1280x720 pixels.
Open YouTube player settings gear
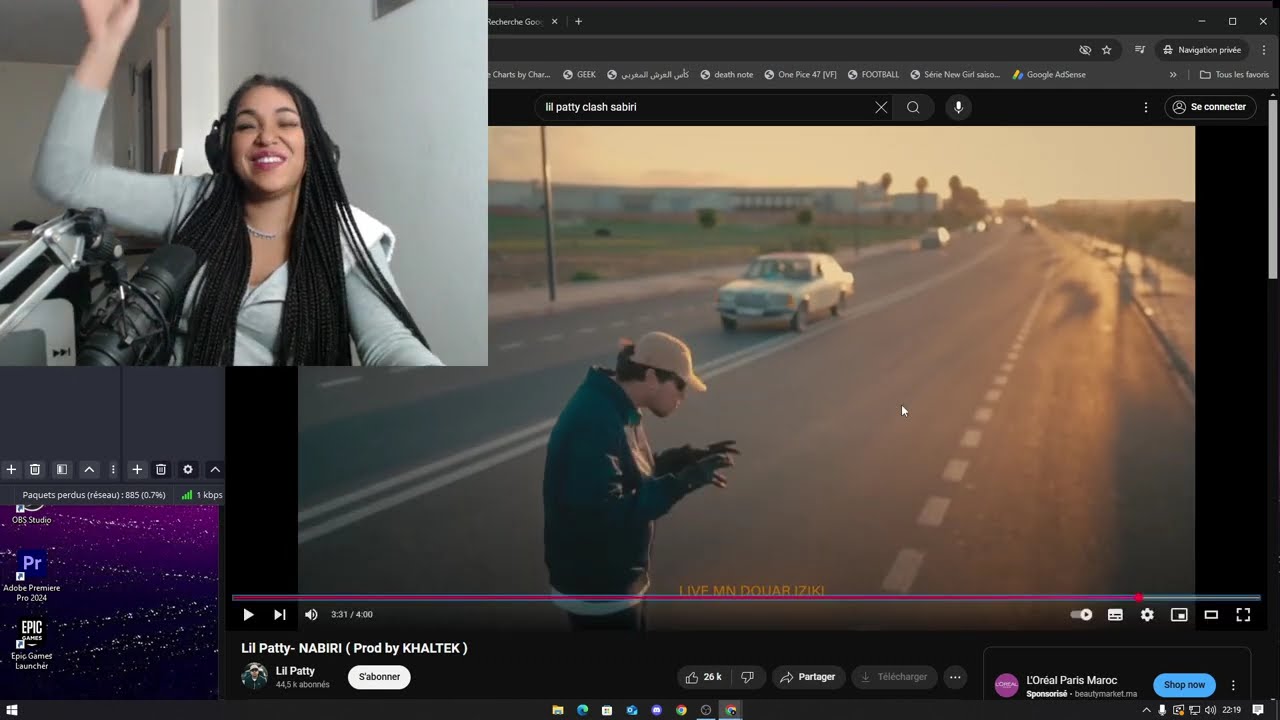click(x=1147, y=615)
